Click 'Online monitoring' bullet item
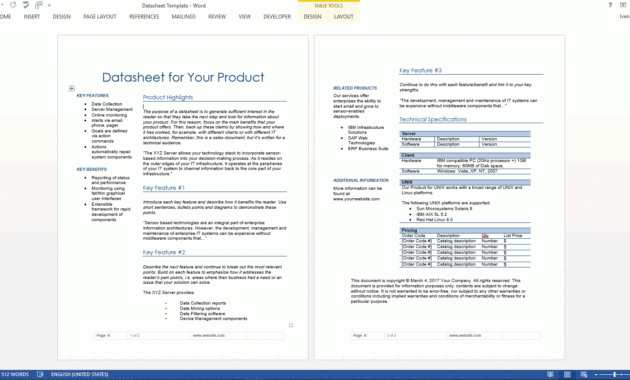The height and width of the screenshot is (380, 630). [x=109, y=115]
